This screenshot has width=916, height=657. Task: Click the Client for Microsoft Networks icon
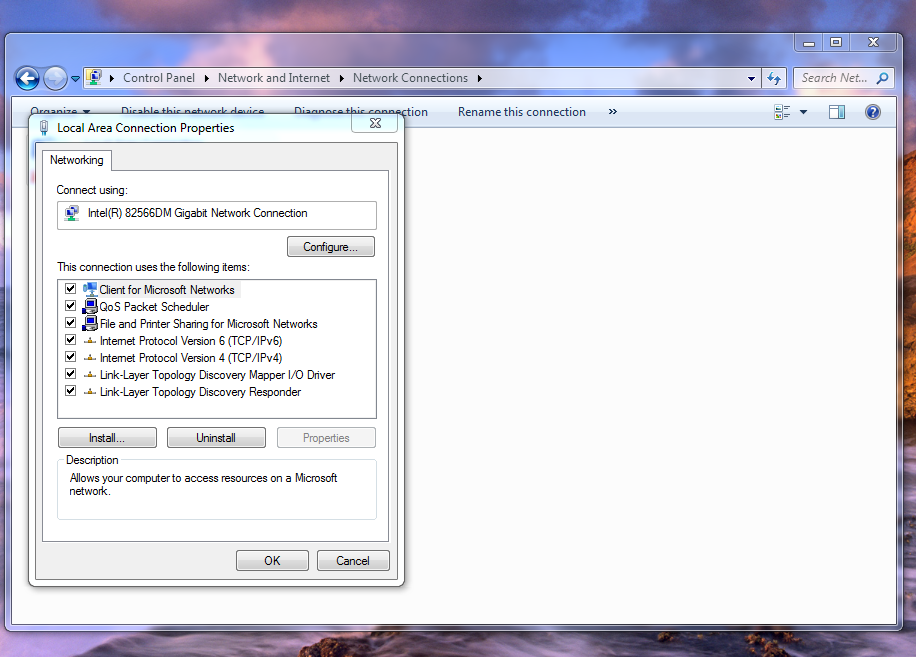pos(90,289)
